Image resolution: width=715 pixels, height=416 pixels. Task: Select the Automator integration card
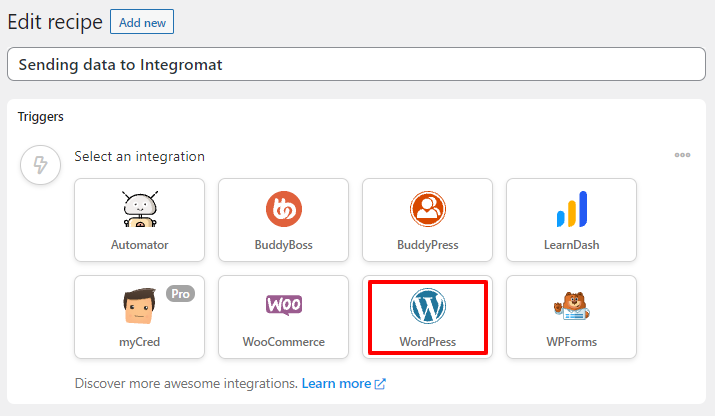140,220
